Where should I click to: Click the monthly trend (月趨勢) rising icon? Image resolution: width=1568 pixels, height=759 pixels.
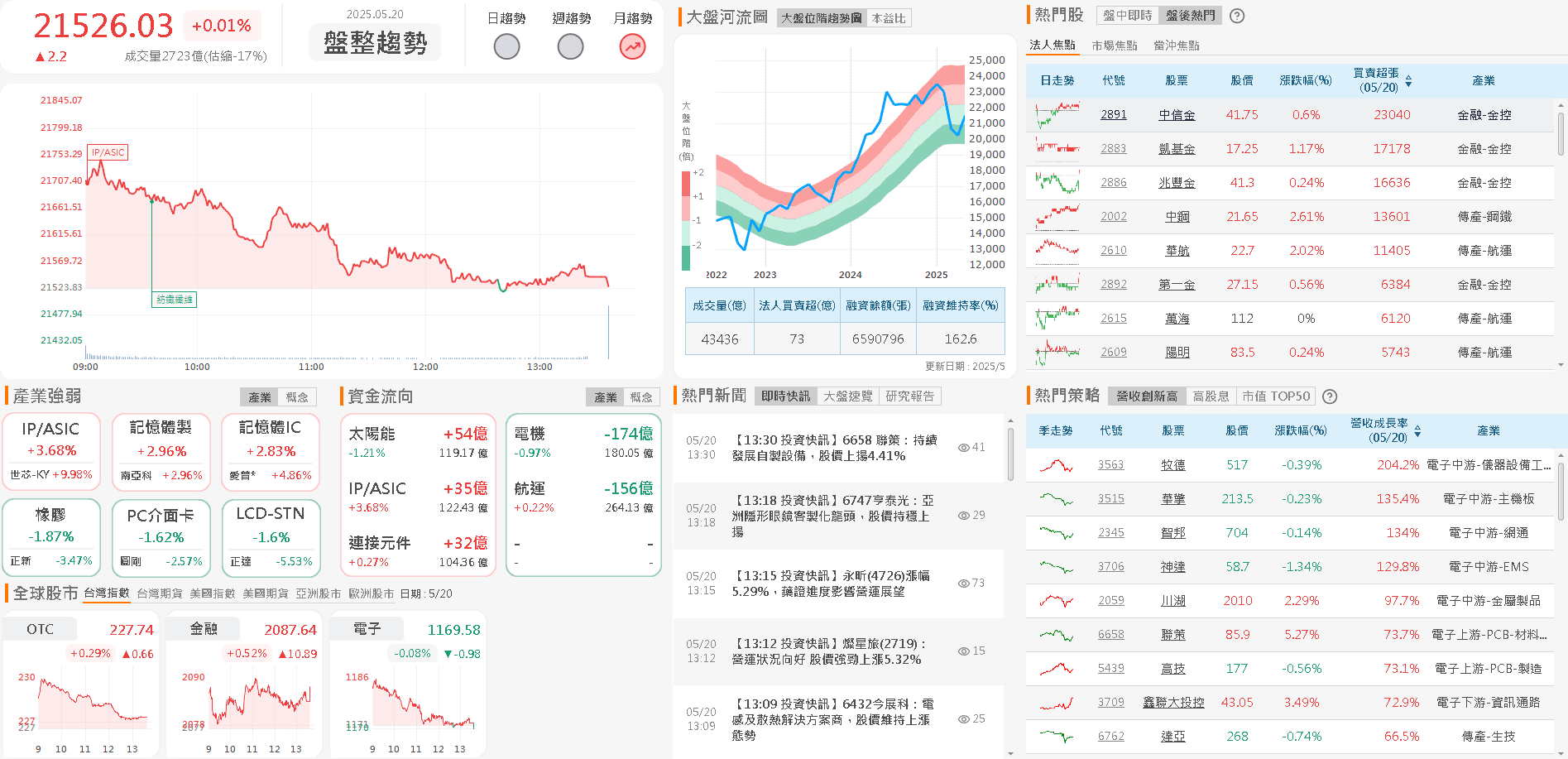tap(632, 46)
